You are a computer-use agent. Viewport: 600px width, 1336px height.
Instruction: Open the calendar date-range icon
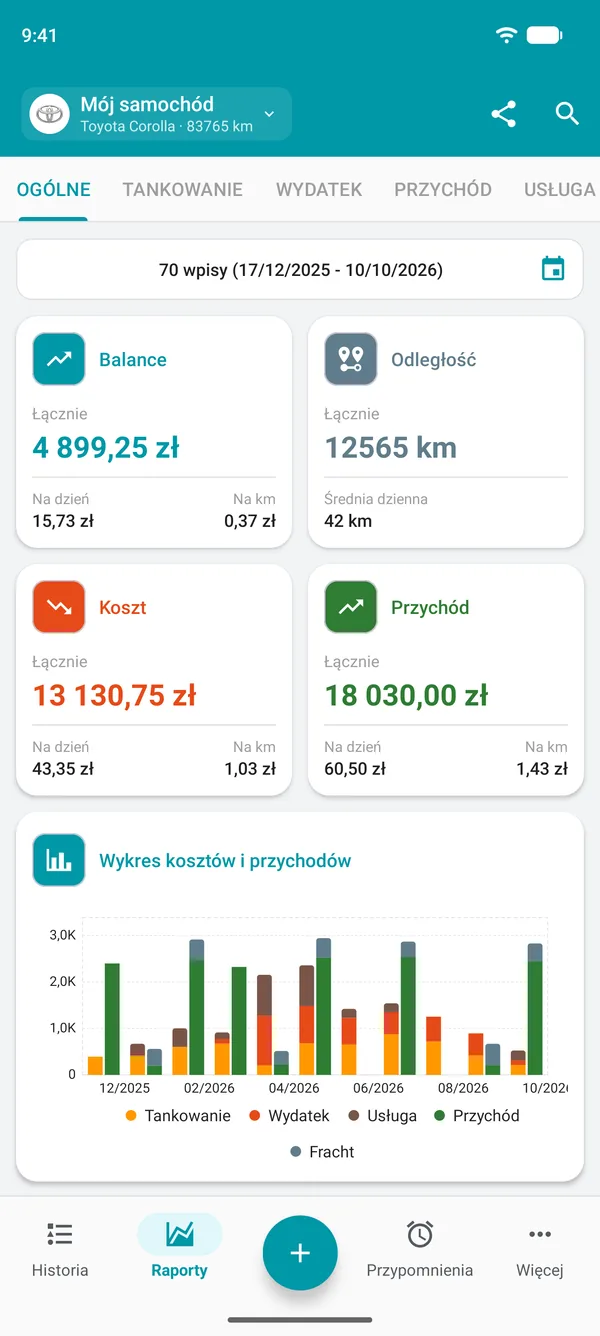(x=553, y=269)
